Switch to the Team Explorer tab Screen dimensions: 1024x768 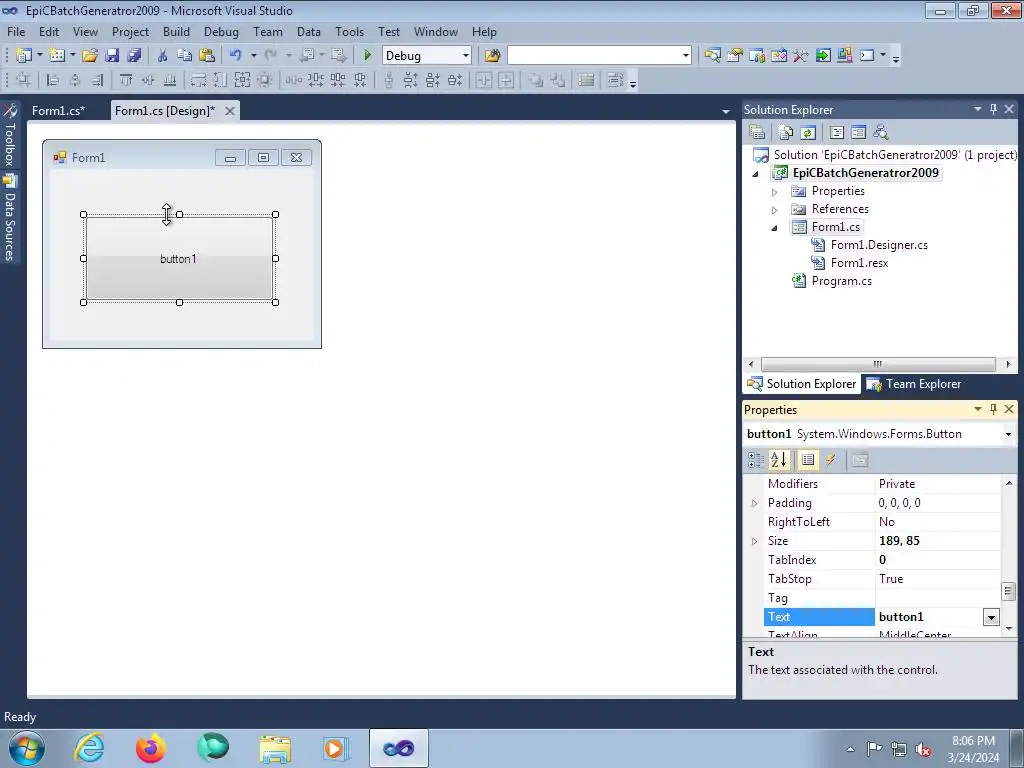click(x=914, y=384)
